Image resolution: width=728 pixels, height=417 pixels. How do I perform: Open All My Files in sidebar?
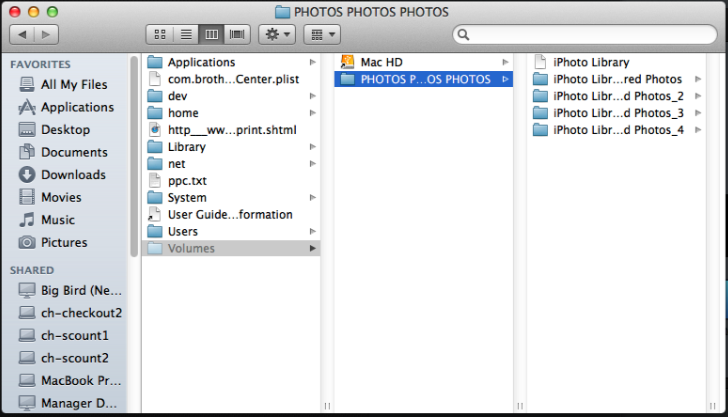64,85
